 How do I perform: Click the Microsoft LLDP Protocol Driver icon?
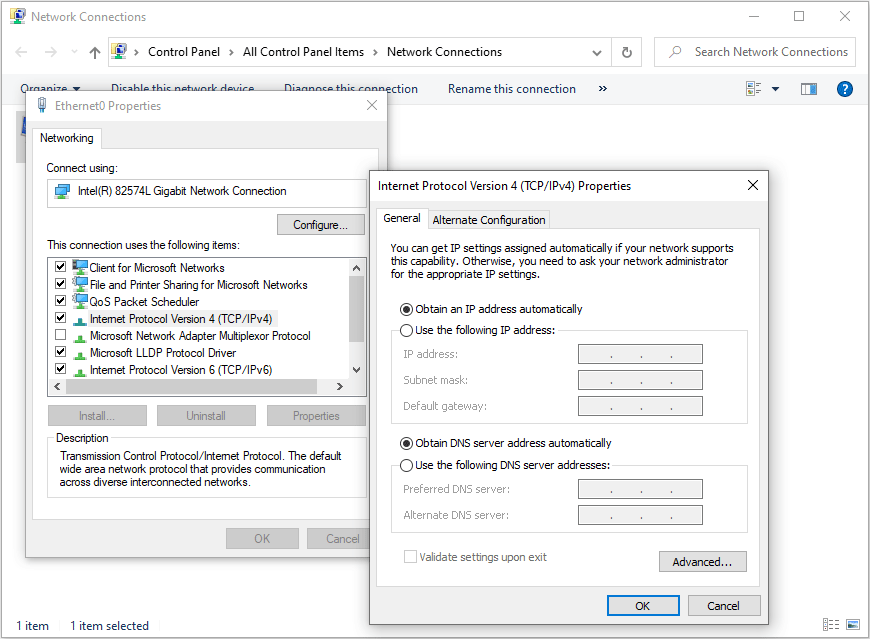tap(80, 354)
